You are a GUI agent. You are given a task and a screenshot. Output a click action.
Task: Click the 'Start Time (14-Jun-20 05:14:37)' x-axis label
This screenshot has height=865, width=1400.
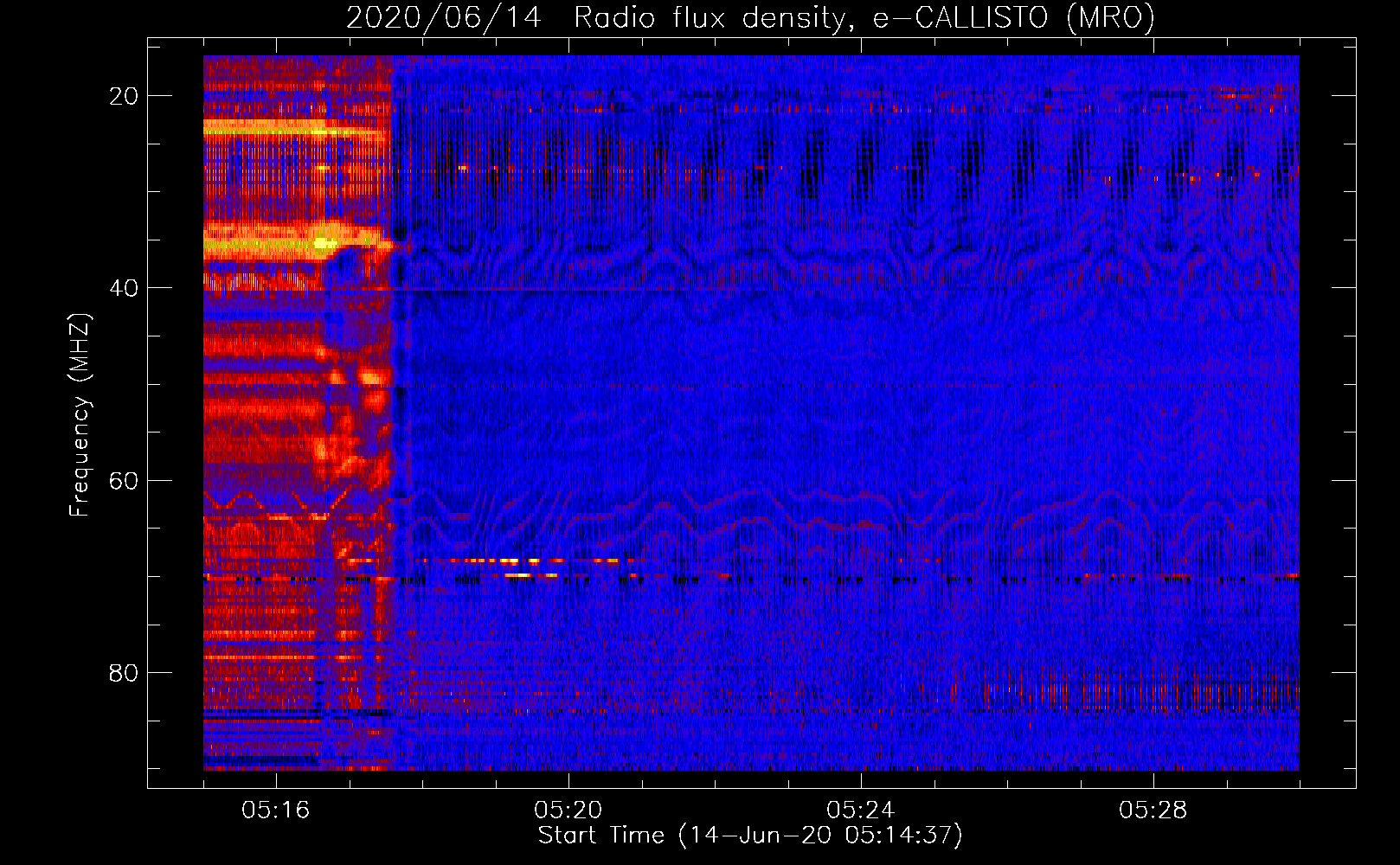[x=750, y=836]
